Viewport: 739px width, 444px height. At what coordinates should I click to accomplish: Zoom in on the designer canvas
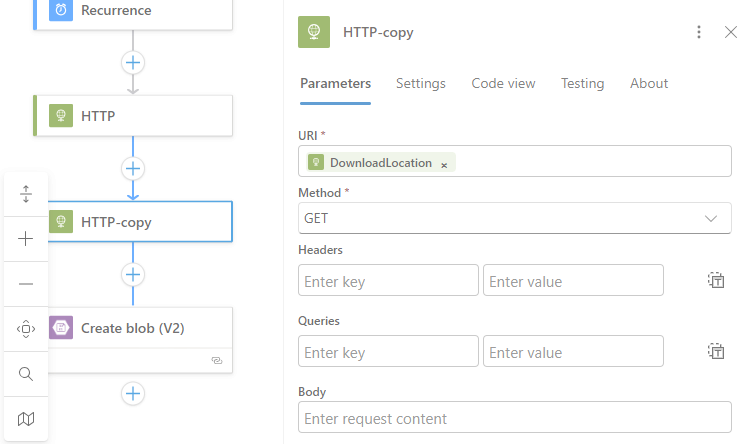[x=26, y=239]
